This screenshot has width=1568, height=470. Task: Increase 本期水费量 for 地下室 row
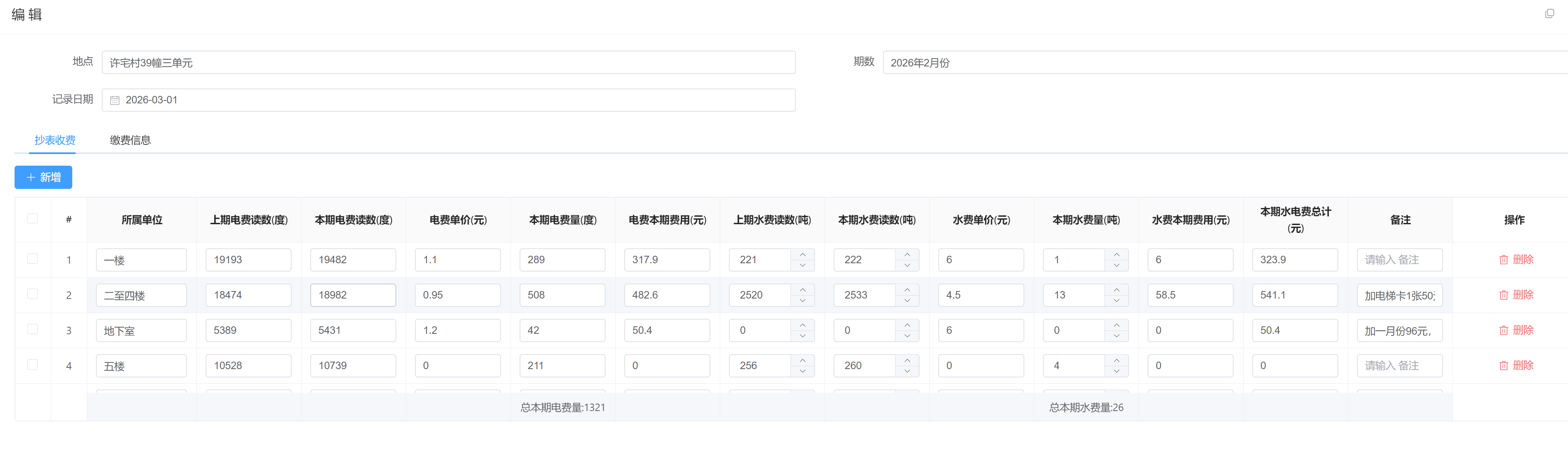pyautogui.click(x=1116, y=325)
